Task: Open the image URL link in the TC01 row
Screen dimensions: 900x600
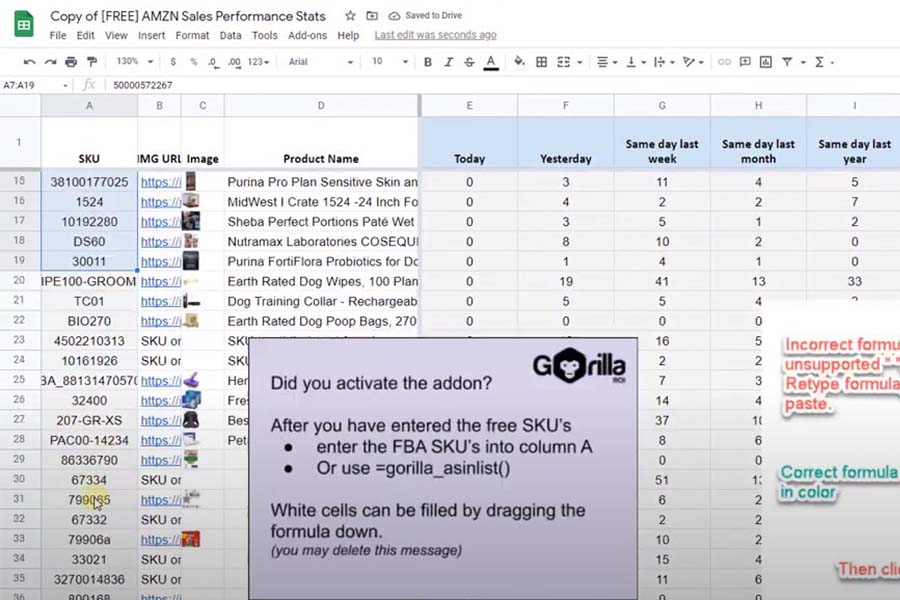Action: [x=161, y=301]
